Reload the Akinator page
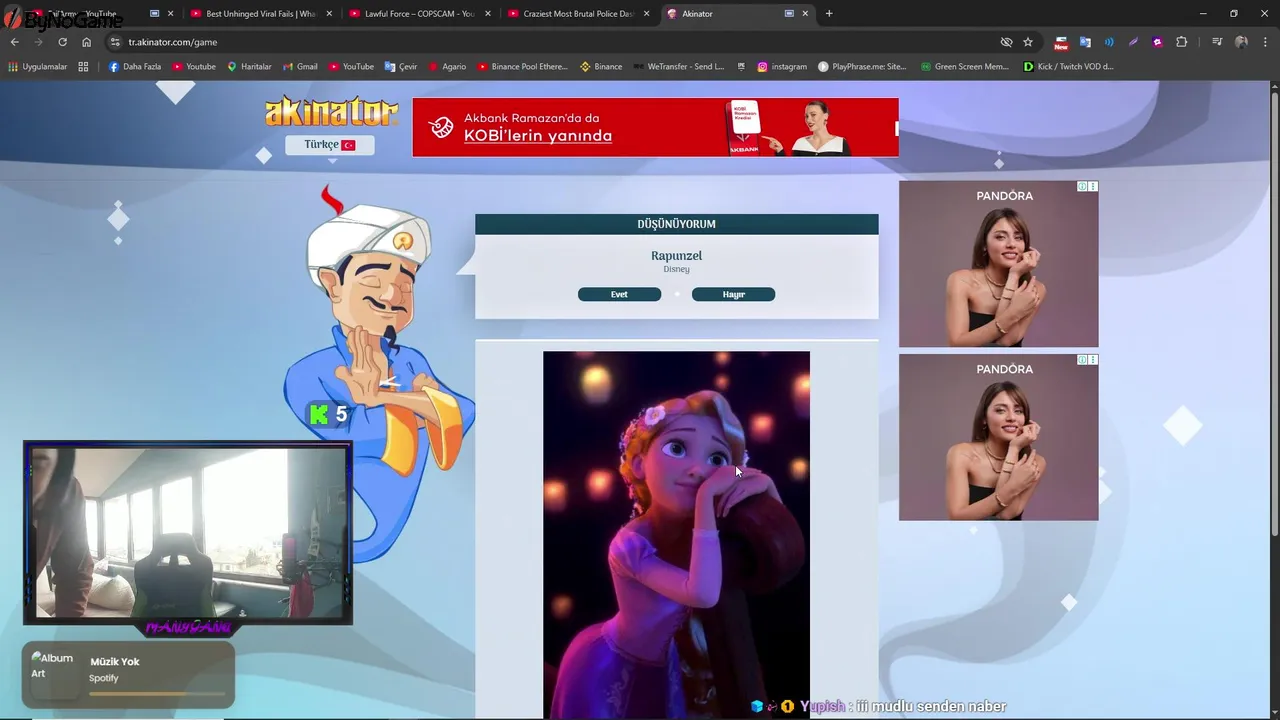1280x720 pixels. click(62, 42)
